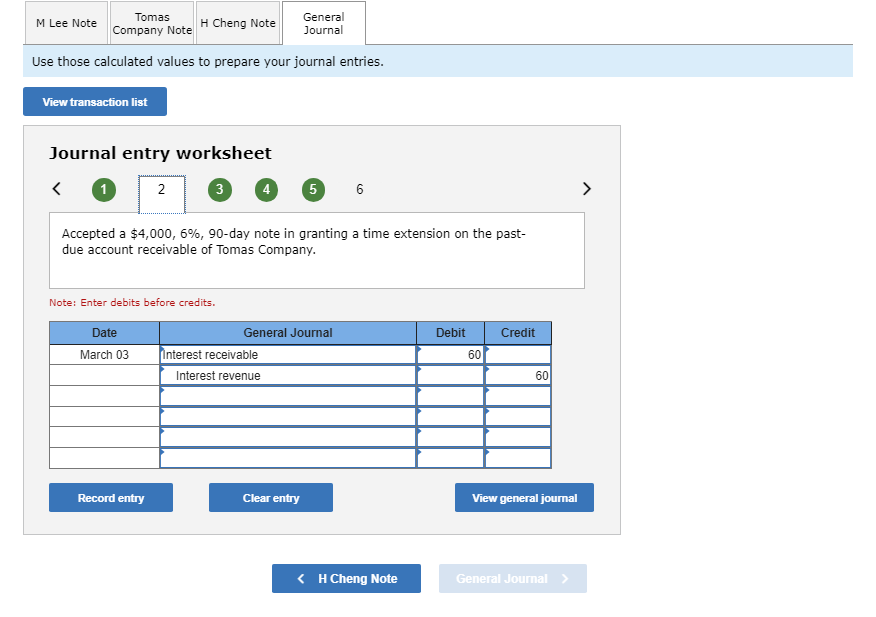Open the Interest receivable account dropdown
Image resolution: width=876 pixels, height=617 pixels.
tap(288, 355)
